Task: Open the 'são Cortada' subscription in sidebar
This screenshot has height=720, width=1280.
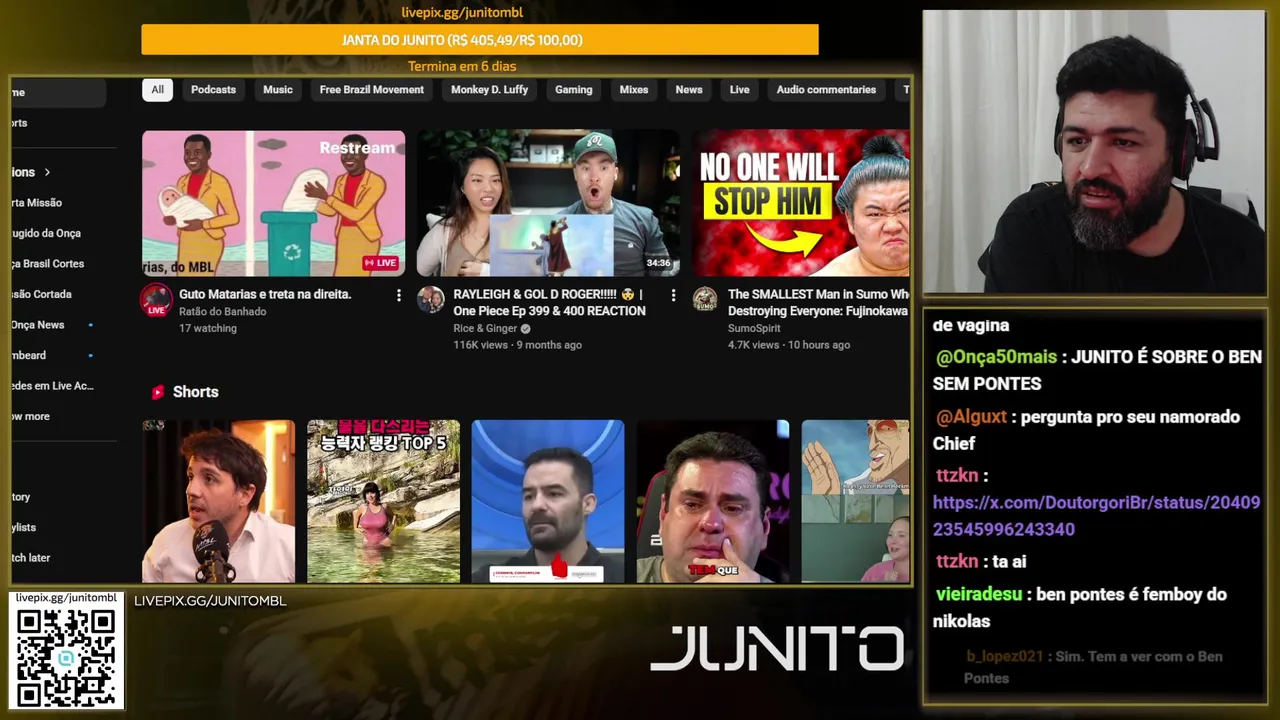Action: (42, 294)
